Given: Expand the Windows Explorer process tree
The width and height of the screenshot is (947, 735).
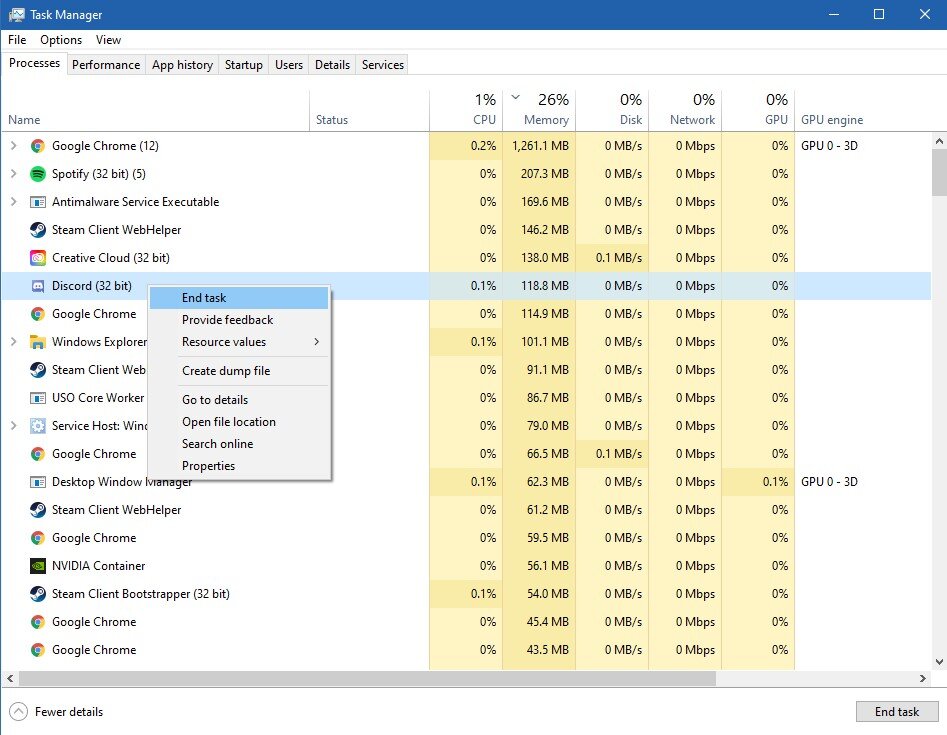Looking at the screenshot, I should (x=13, y=342).
